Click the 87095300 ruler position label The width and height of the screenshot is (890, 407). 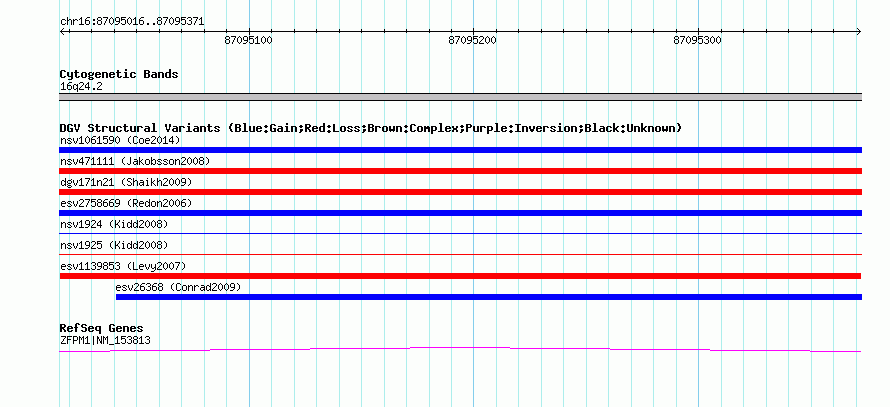(x=697, y=40)
